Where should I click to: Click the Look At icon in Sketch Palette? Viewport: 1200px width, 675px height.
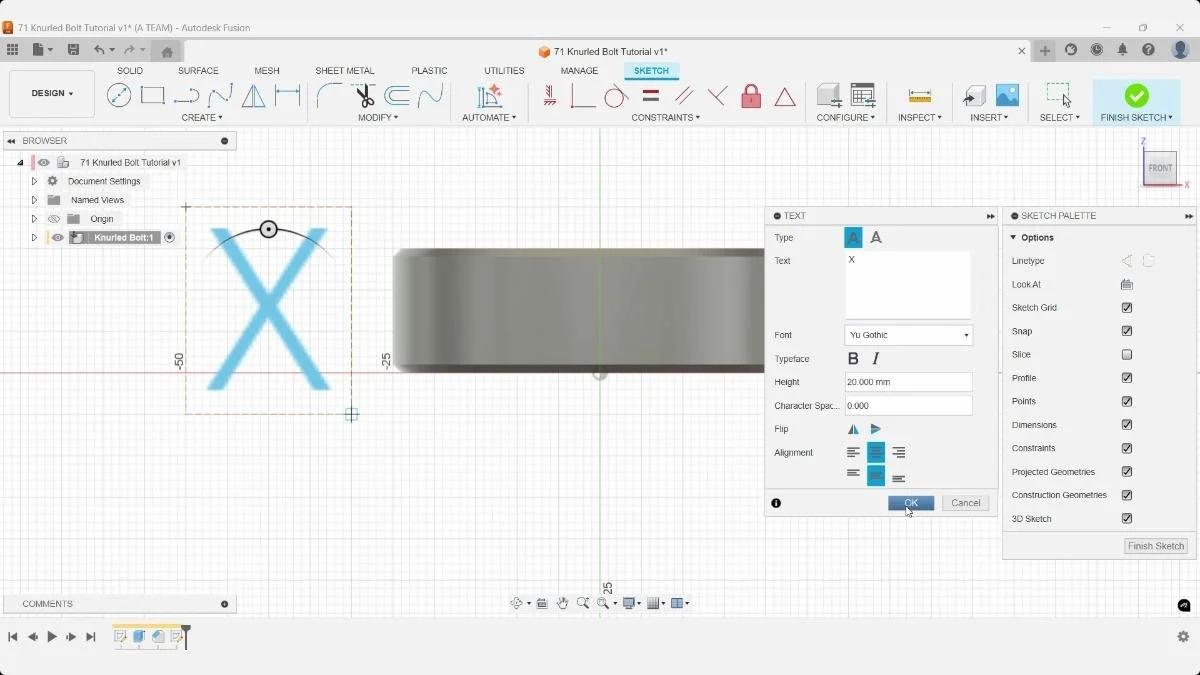[x=1127, y=285]
